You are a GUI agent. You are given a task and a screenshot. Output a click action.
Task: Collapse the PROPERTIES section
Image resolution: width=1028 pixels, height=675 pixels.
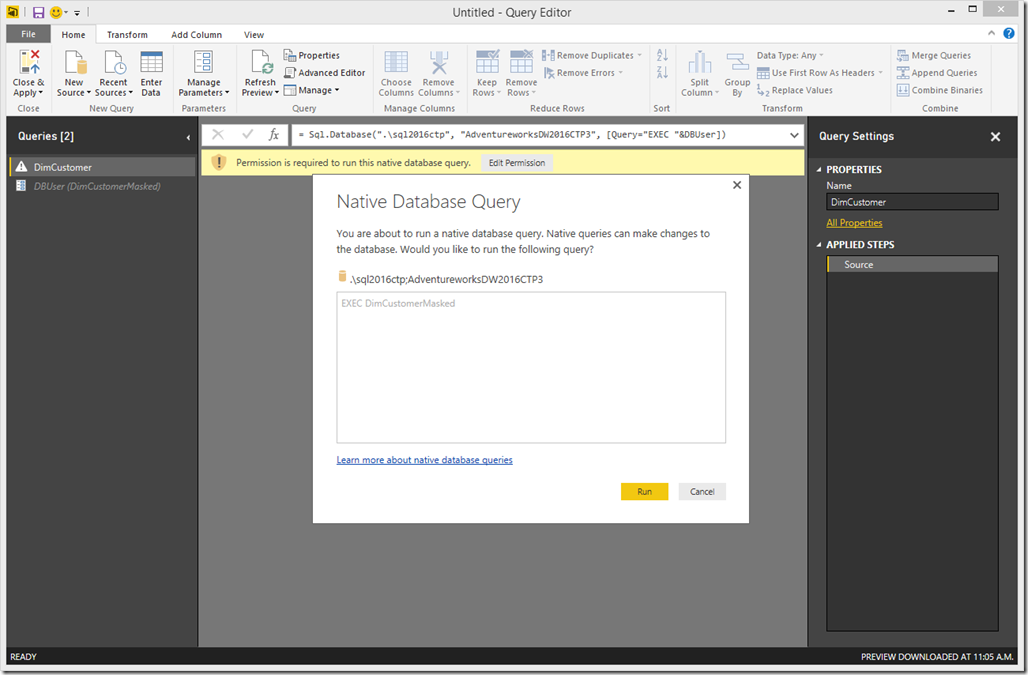pos(819,170)
